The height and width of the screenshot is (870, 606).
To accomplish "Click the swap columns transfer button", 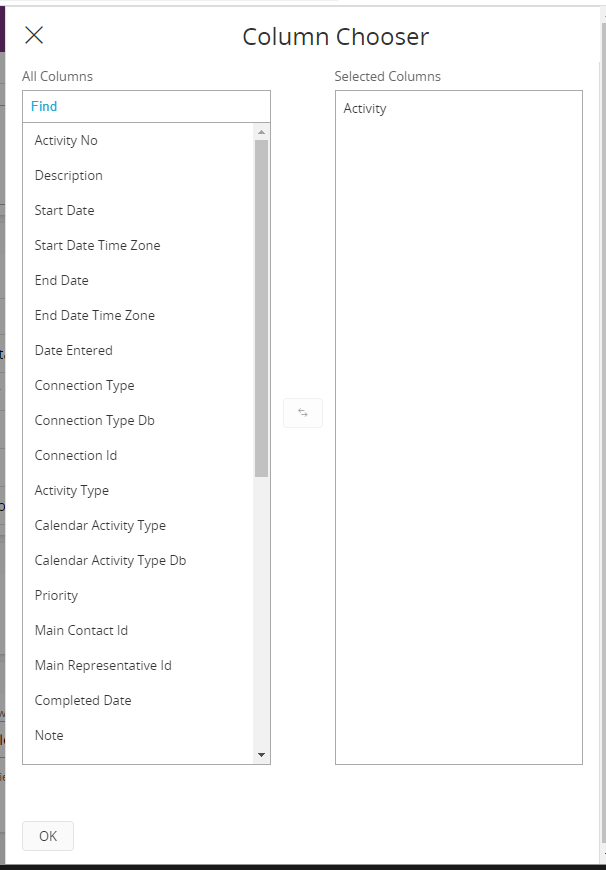I will (x=303, y=412).
